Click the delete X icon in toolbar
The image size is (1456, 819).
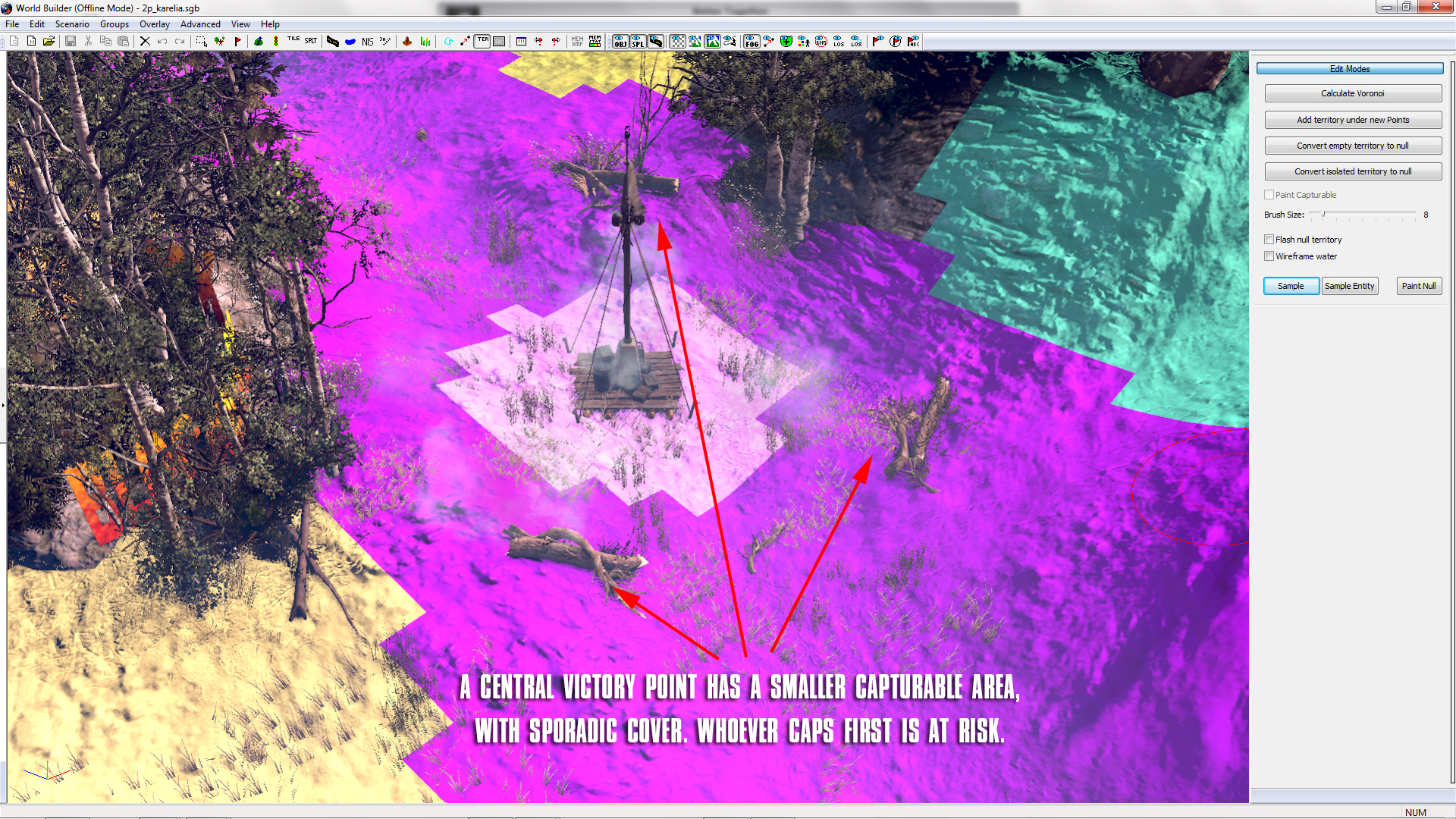(x=145, y=42)
